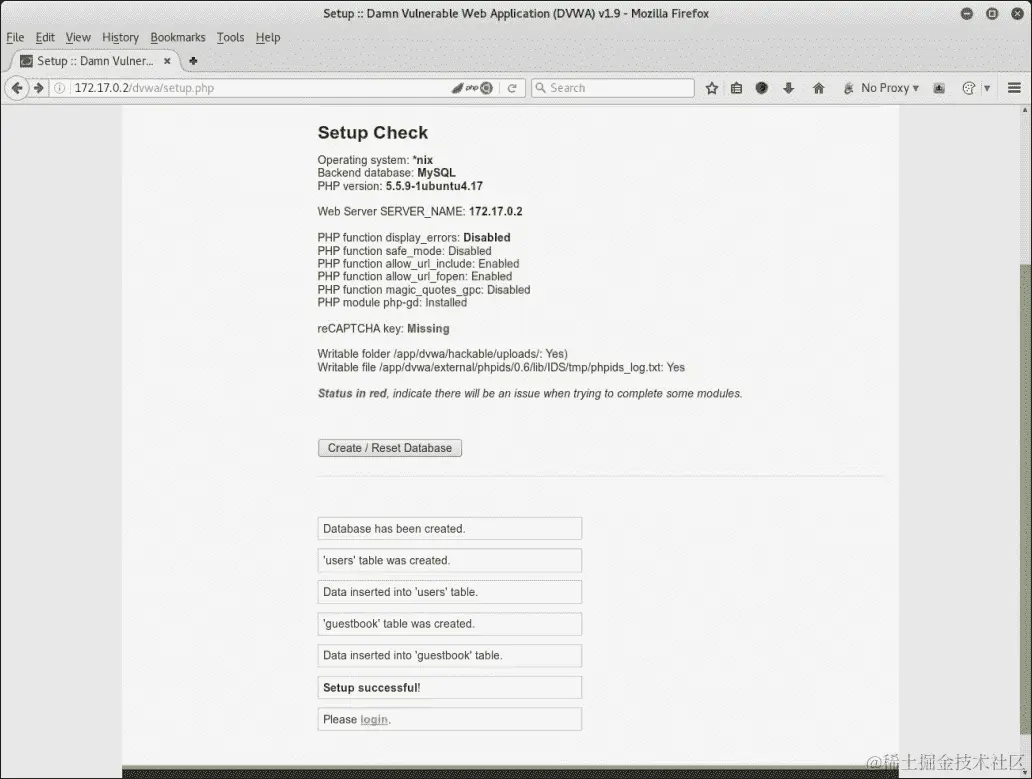Click 'Operating system: *nix' line
The width and height of the screenshot is (1032, 779).
(x=375, y=160)
